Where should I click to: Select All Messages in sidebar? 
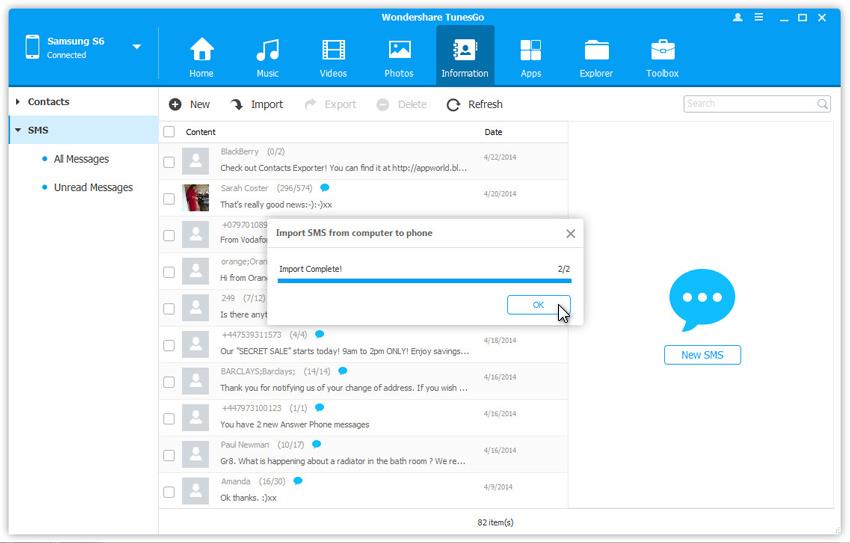pos(81,159)
